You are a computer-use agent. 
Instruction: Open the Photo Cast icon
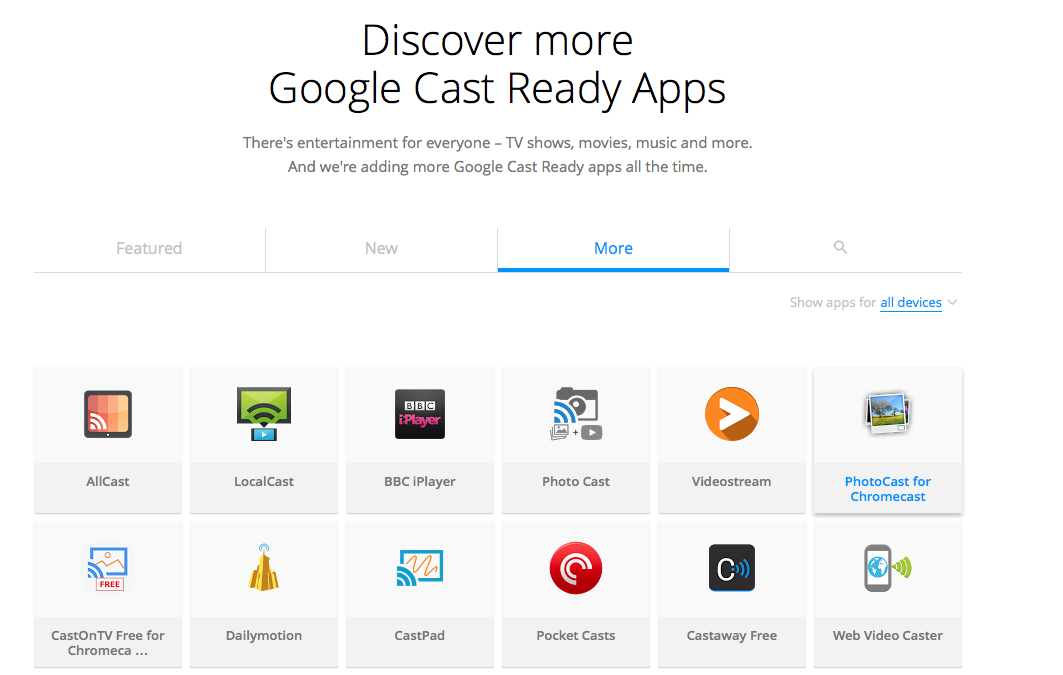(575, 413)
